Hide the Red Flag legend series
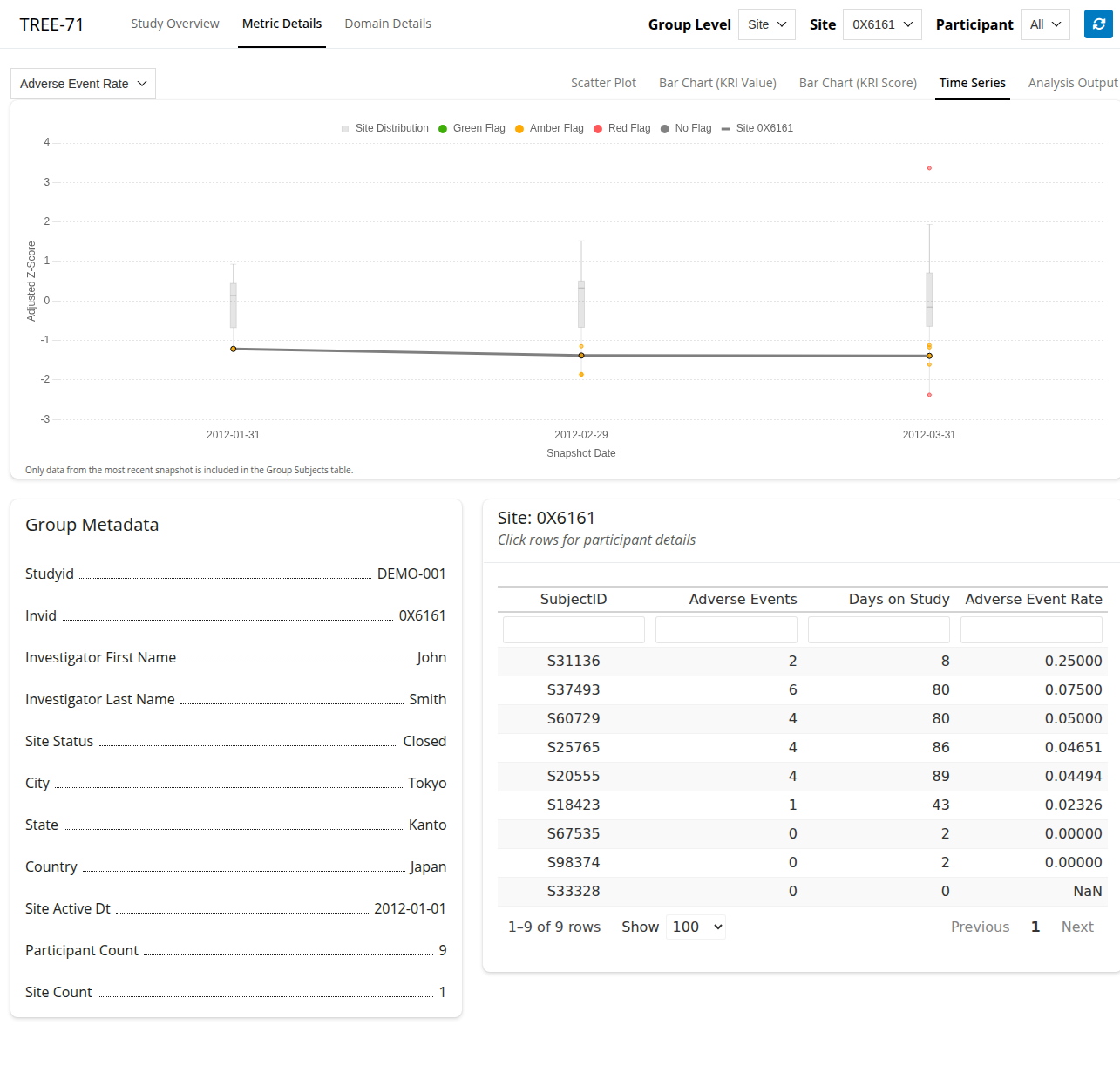Screen dimensions: 1120x1080 (x=621, y=128)
